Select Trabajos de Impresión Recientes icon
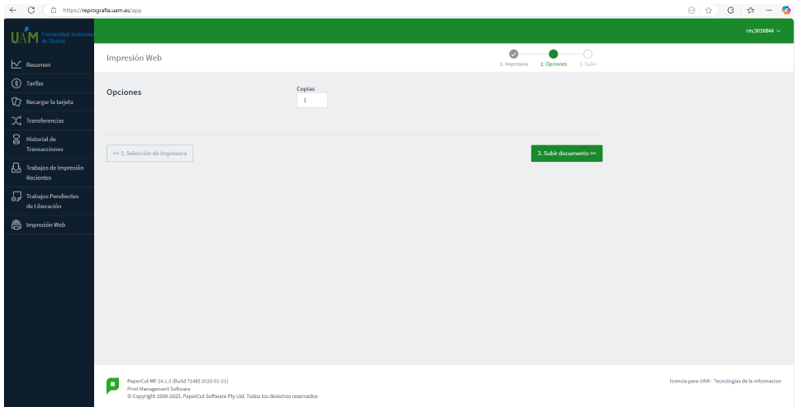798x407 pixels. tap(16, 168)
